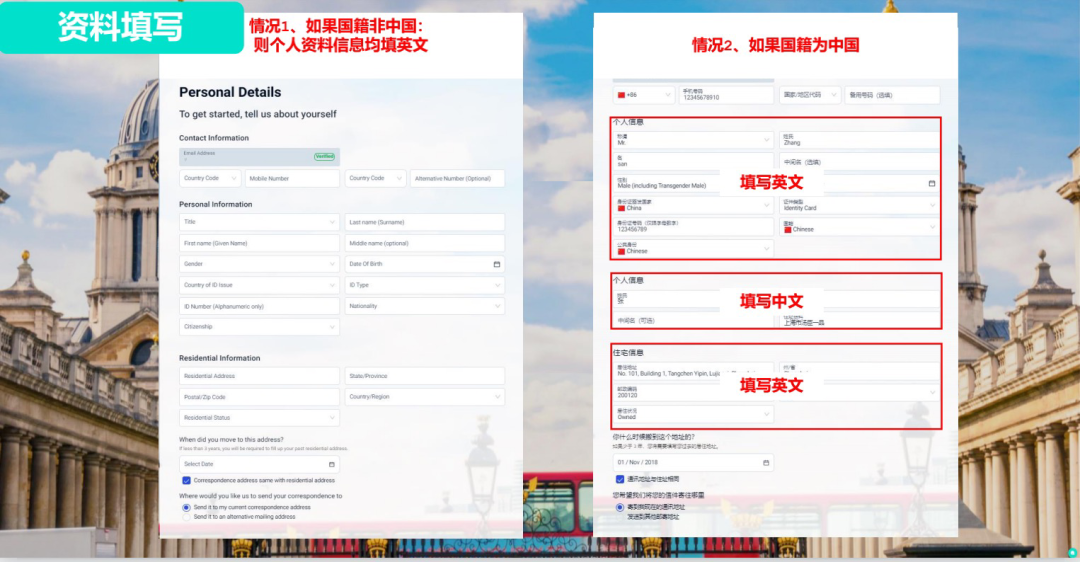Expand the Identity Card type dropdown
Viewport: 1080px width, 562px height.
pyautogui.click(x=859, y=205)
